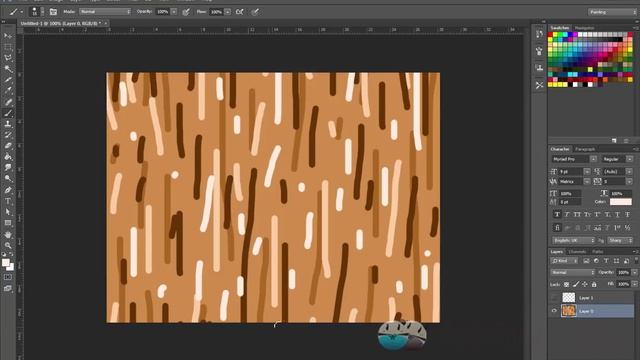Select the Move tool

8,36
